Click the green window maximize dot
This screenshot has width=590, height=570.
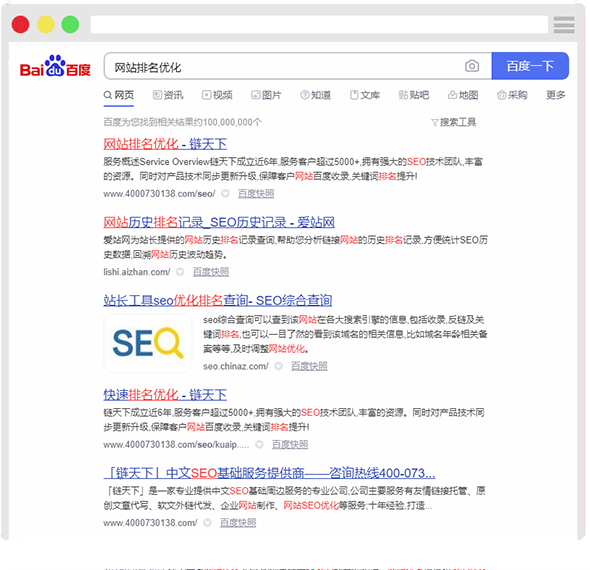[70, 25]
